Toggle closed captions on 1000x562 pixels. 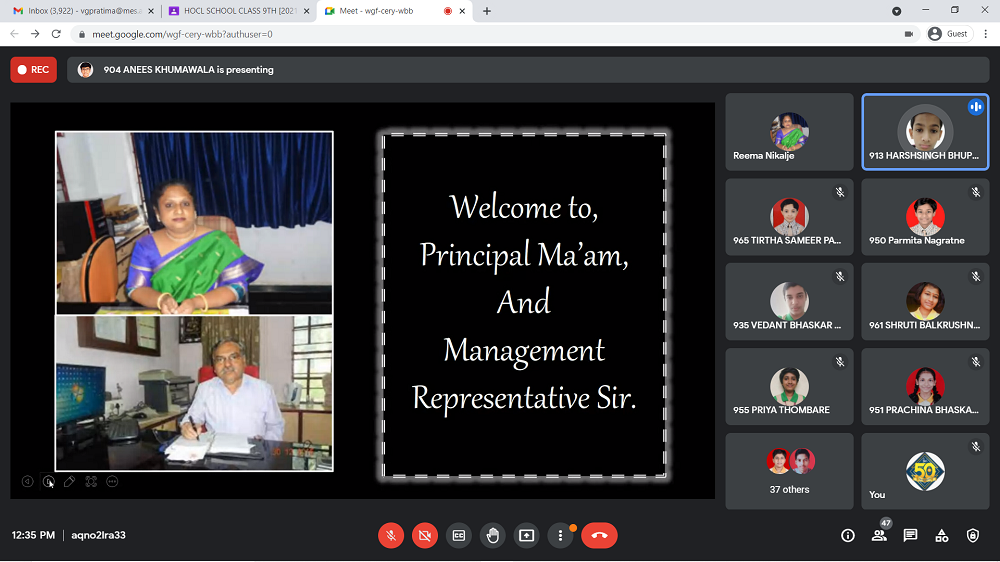(459, 536)
